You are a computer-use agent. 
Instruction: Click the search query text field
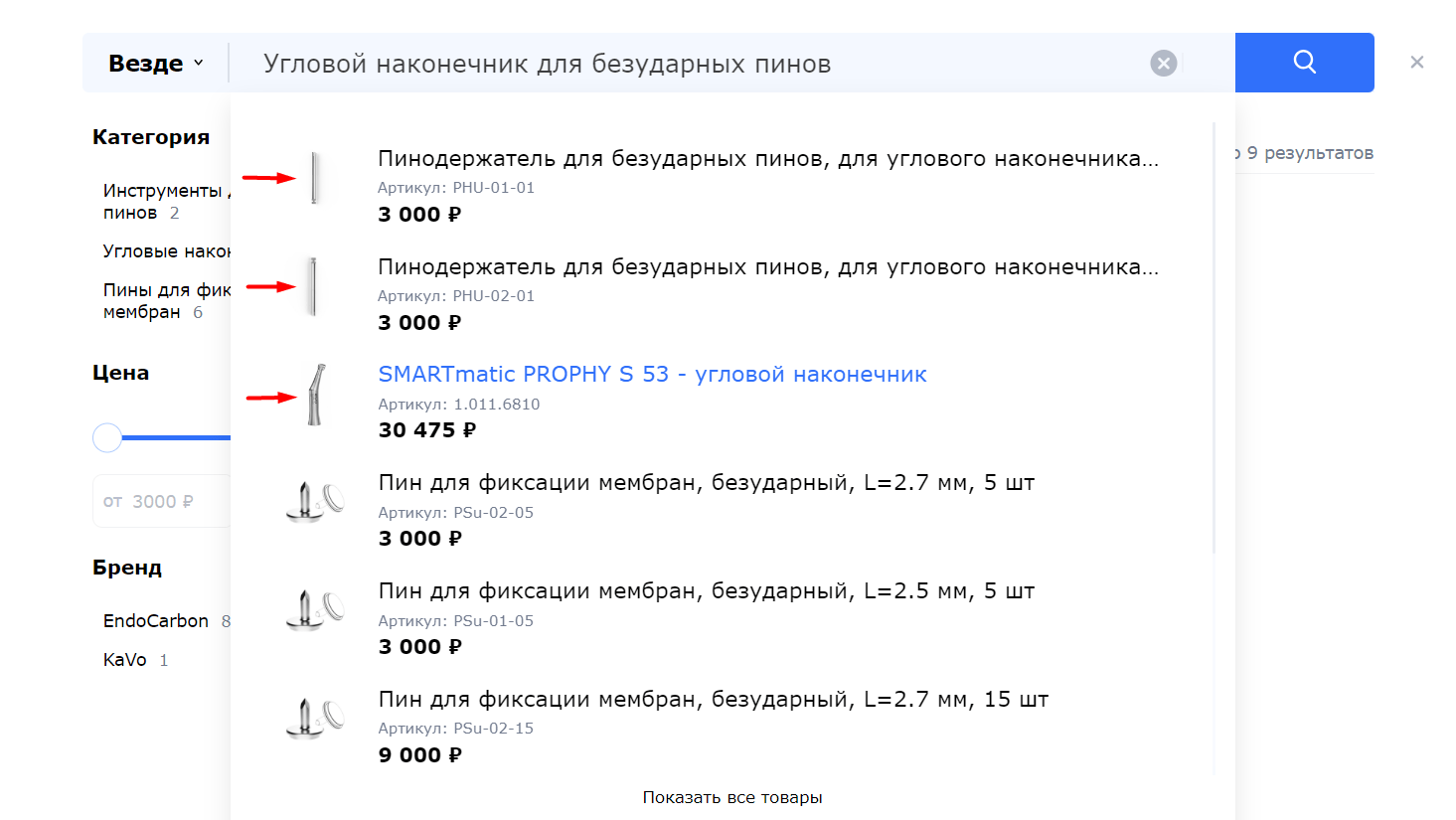point(696,64)
